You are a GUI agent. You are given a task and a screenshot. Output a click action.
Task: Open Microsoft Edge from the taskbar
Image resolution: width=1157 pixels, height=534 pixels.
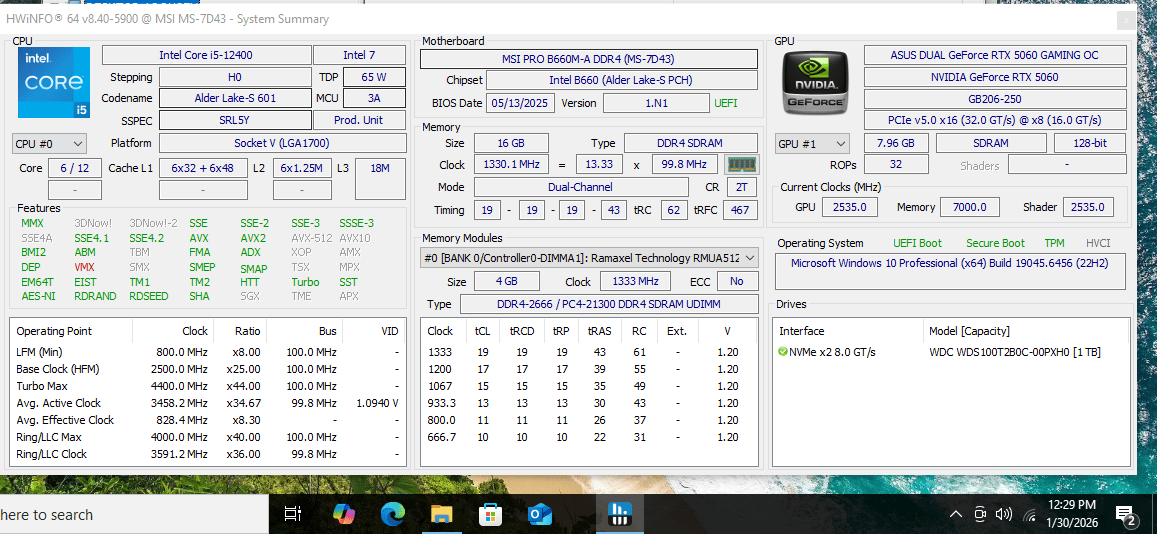[x=393, y=514]
